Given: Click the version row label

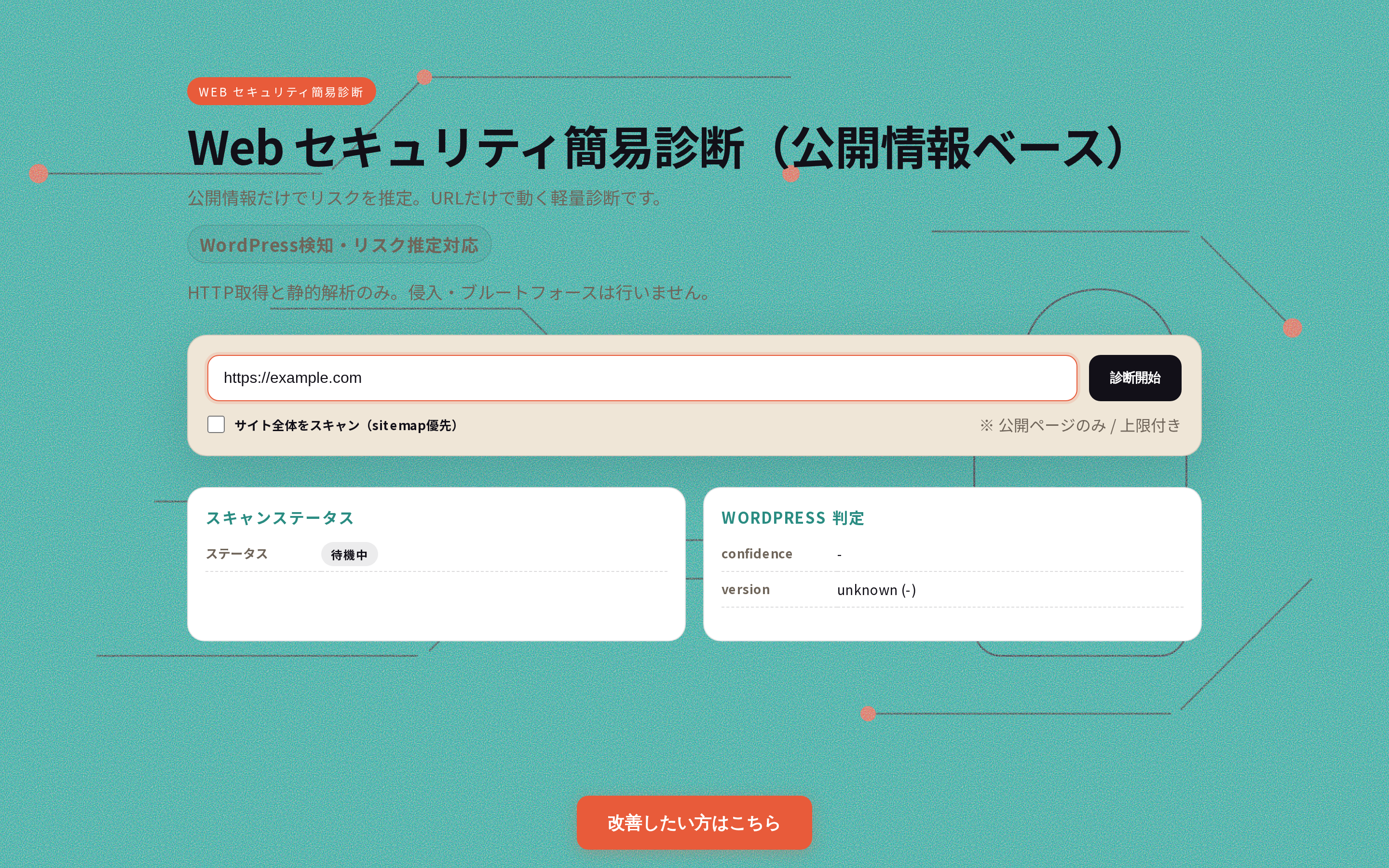Looking at the screenshot, I should point(746,590).
